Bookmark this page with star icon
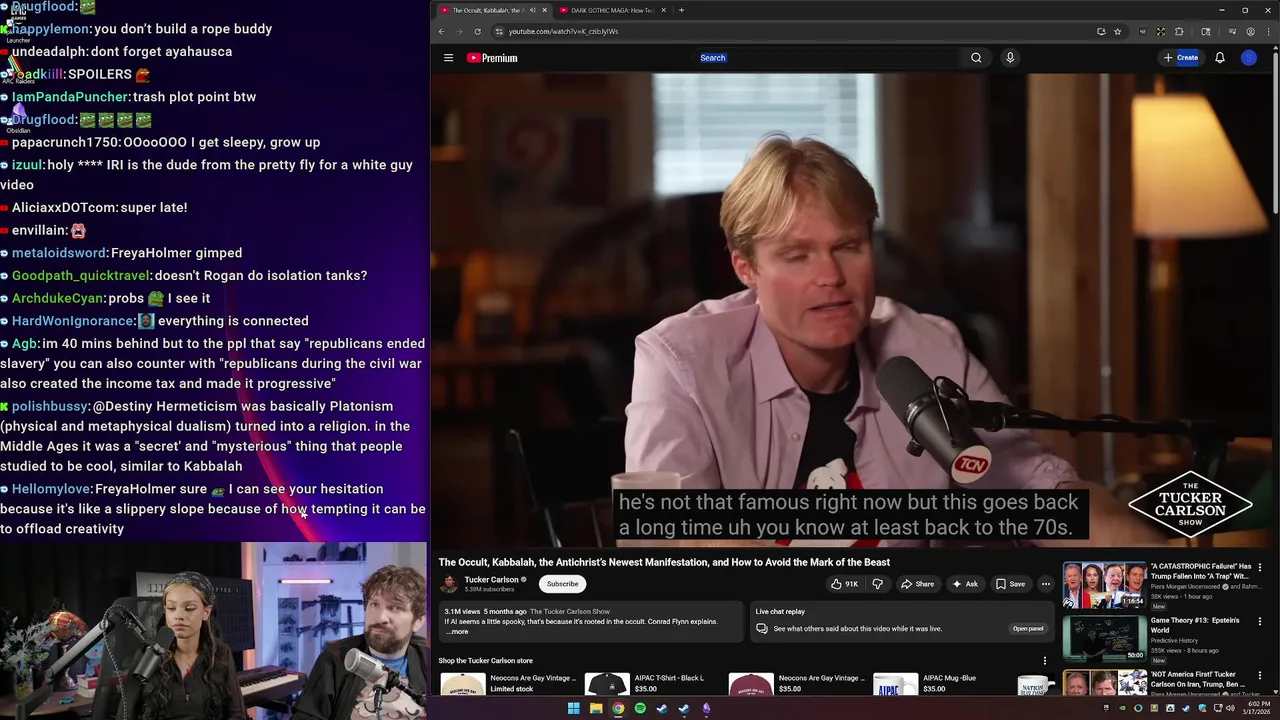This screenshot has height=720, width=1280. pos(1117,31)
